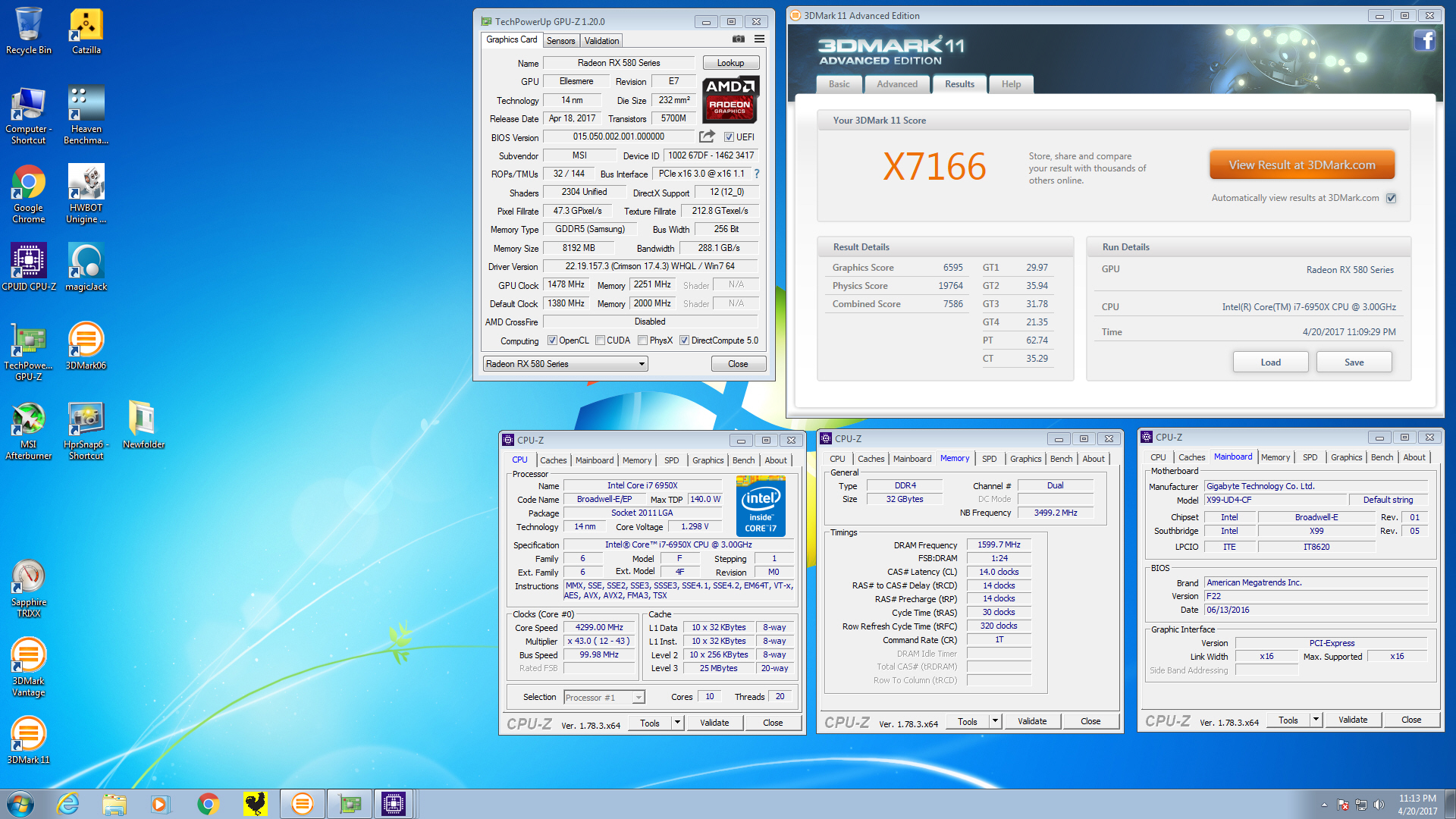The image size is (1456, 819).
Task: Click Close button at bottom of GPU-Z
Action: 738,364
